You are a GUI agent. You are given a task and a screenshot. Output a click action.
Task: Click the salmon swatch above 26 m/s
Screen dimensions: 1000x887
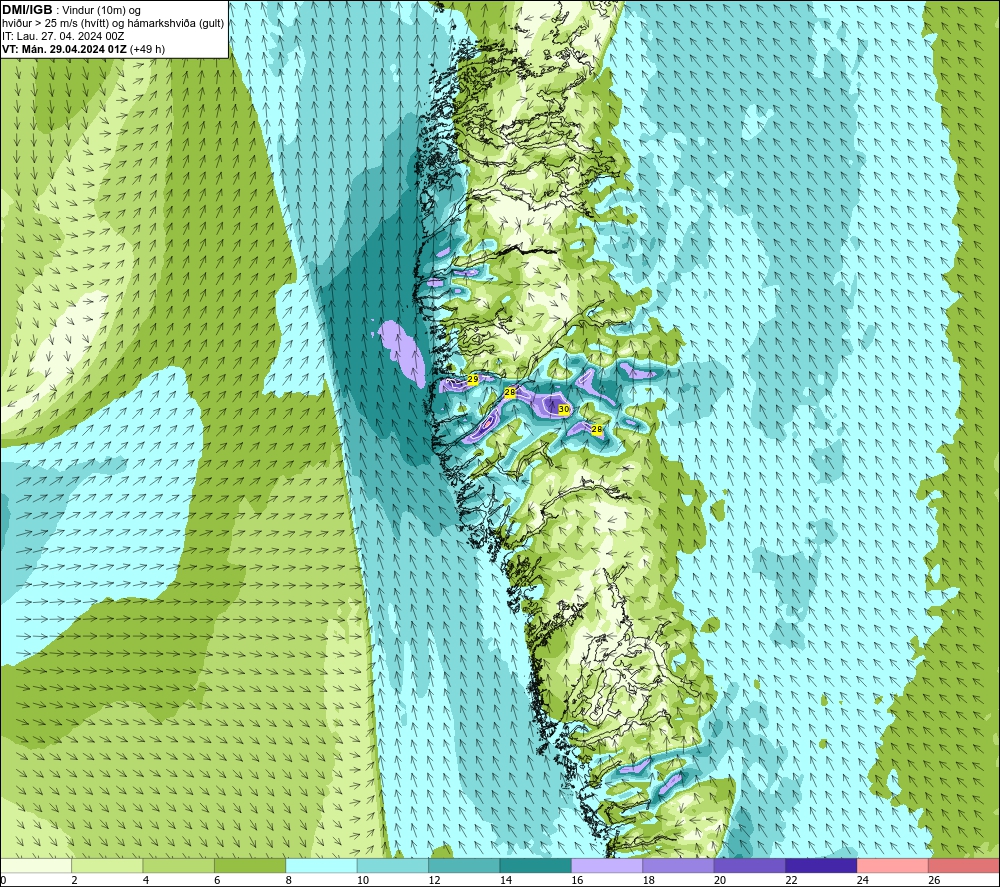coord(964,865)
